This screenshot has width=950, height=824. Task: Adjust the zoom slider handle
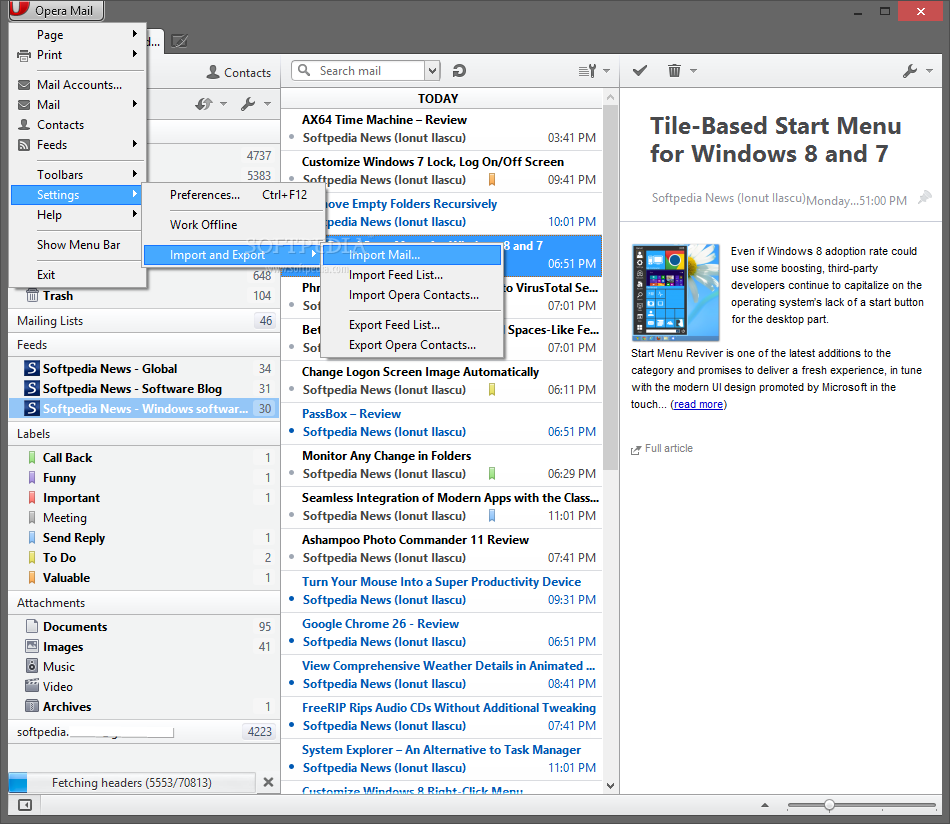[829, 805]
